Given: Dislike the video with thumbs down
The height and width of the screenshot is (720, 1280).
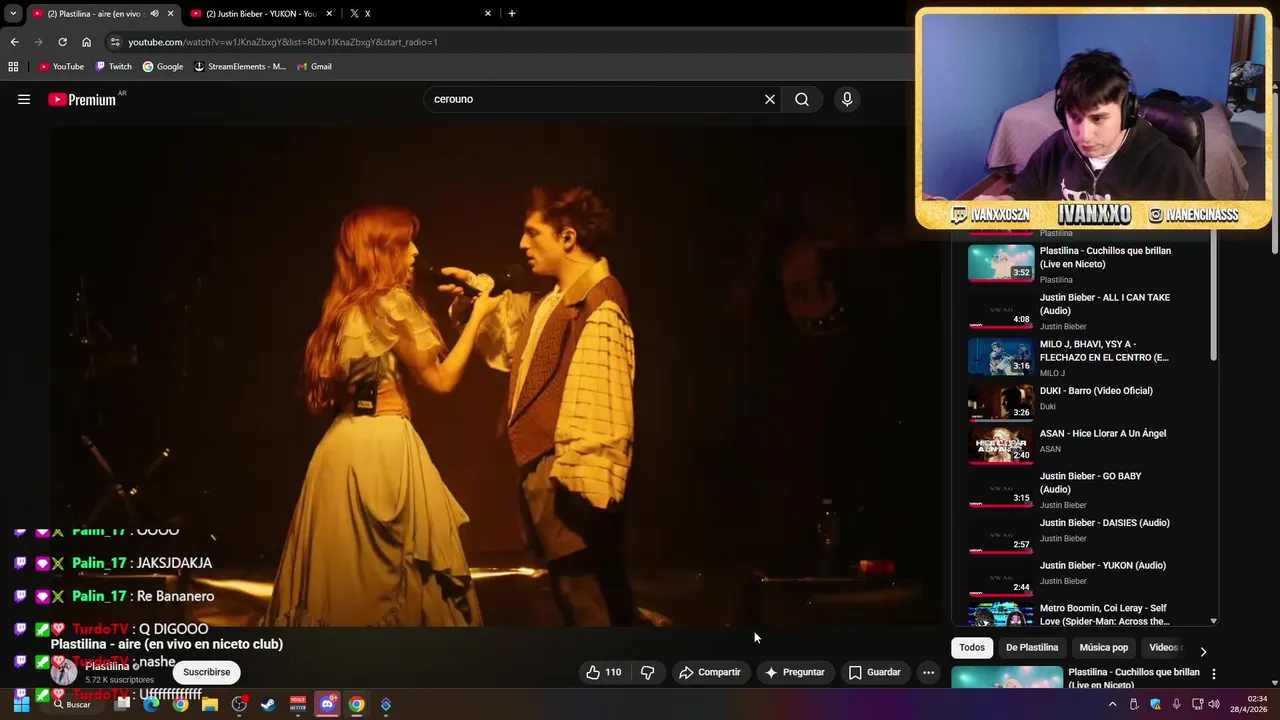Looking at the screenshot, I should 648,672.
